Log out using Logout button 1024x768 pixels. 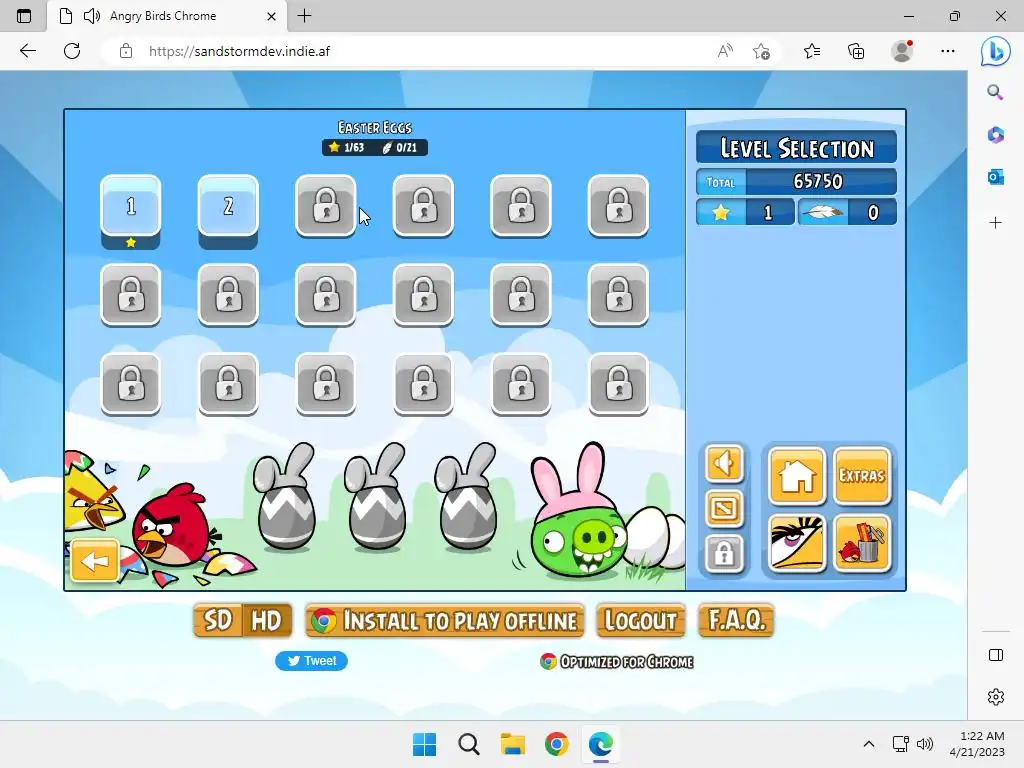coord(641,620)
